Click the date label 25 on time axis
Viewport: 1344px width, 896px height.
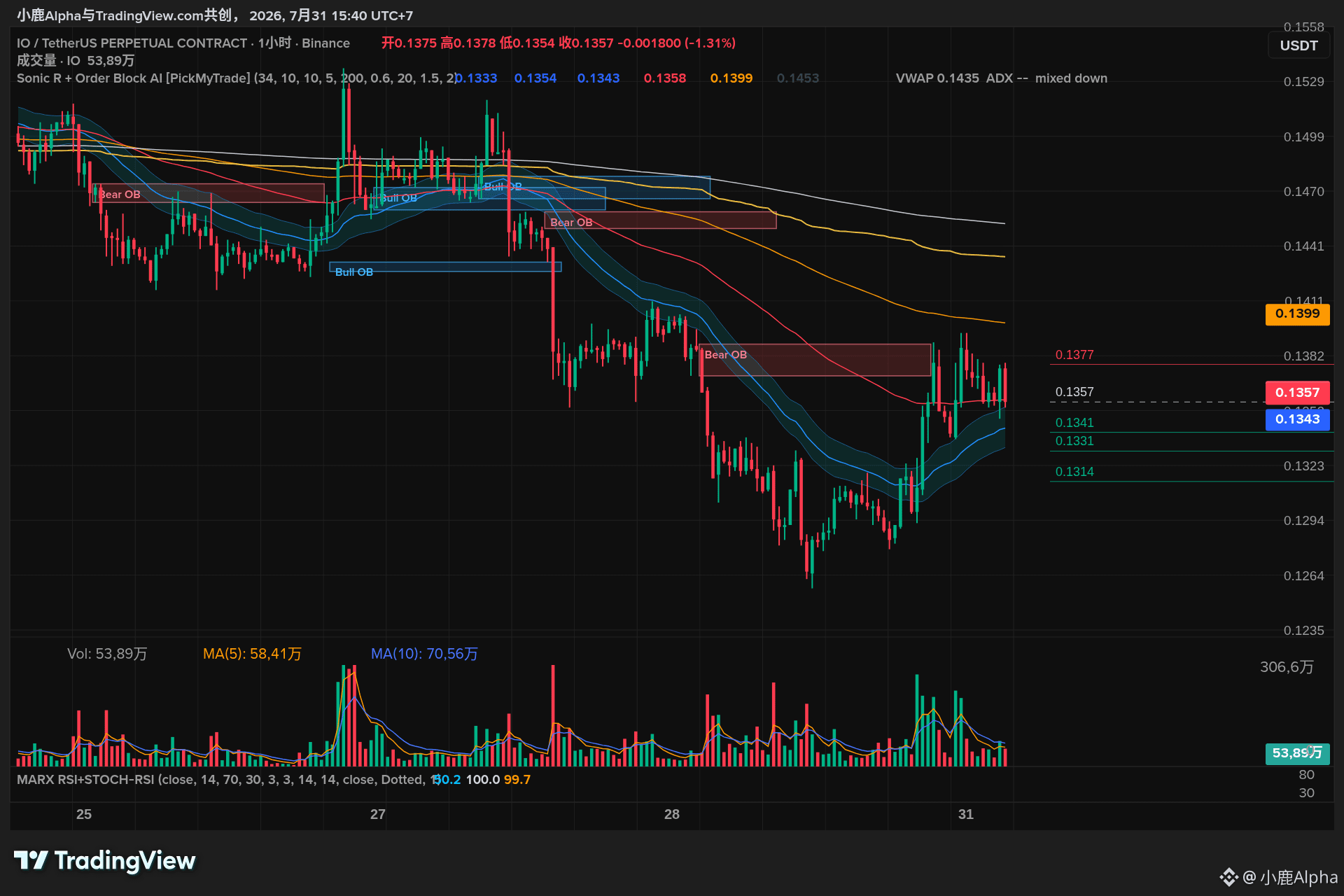click(x=84, y=814)
